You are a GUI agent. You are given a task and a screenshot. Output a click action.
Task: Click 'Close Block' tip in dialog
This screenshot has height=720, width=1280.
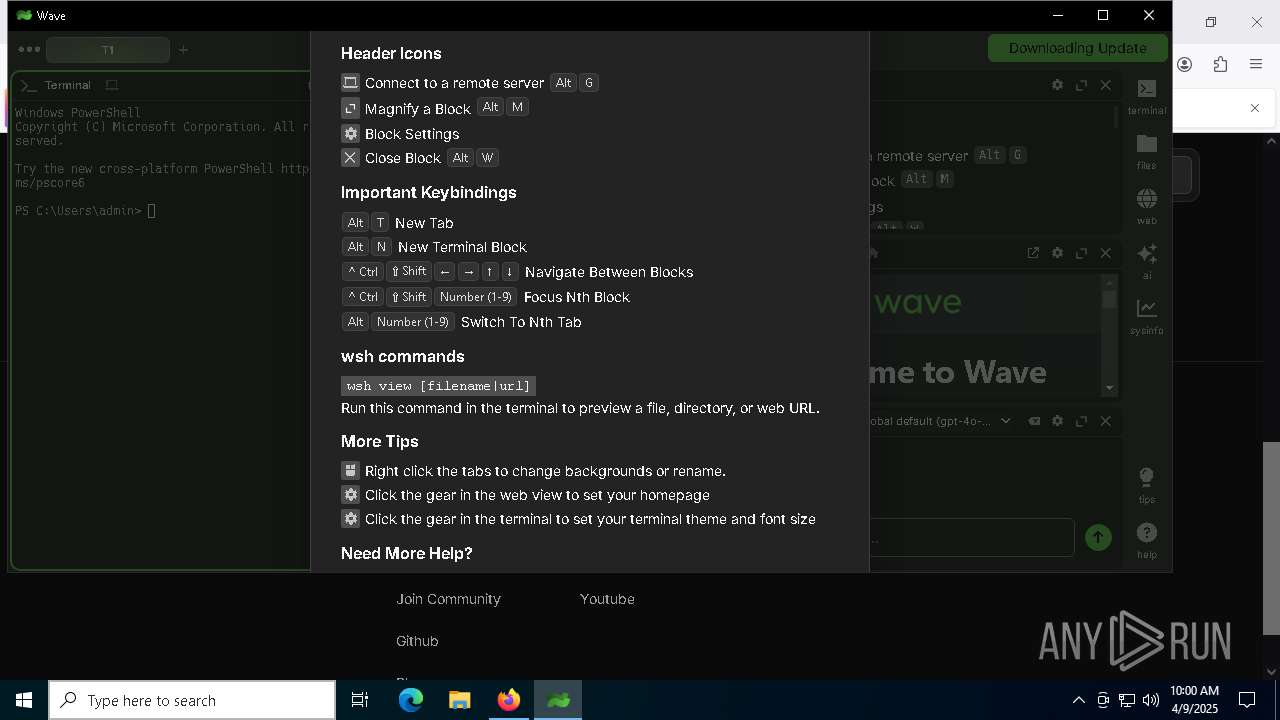(403, 158)
